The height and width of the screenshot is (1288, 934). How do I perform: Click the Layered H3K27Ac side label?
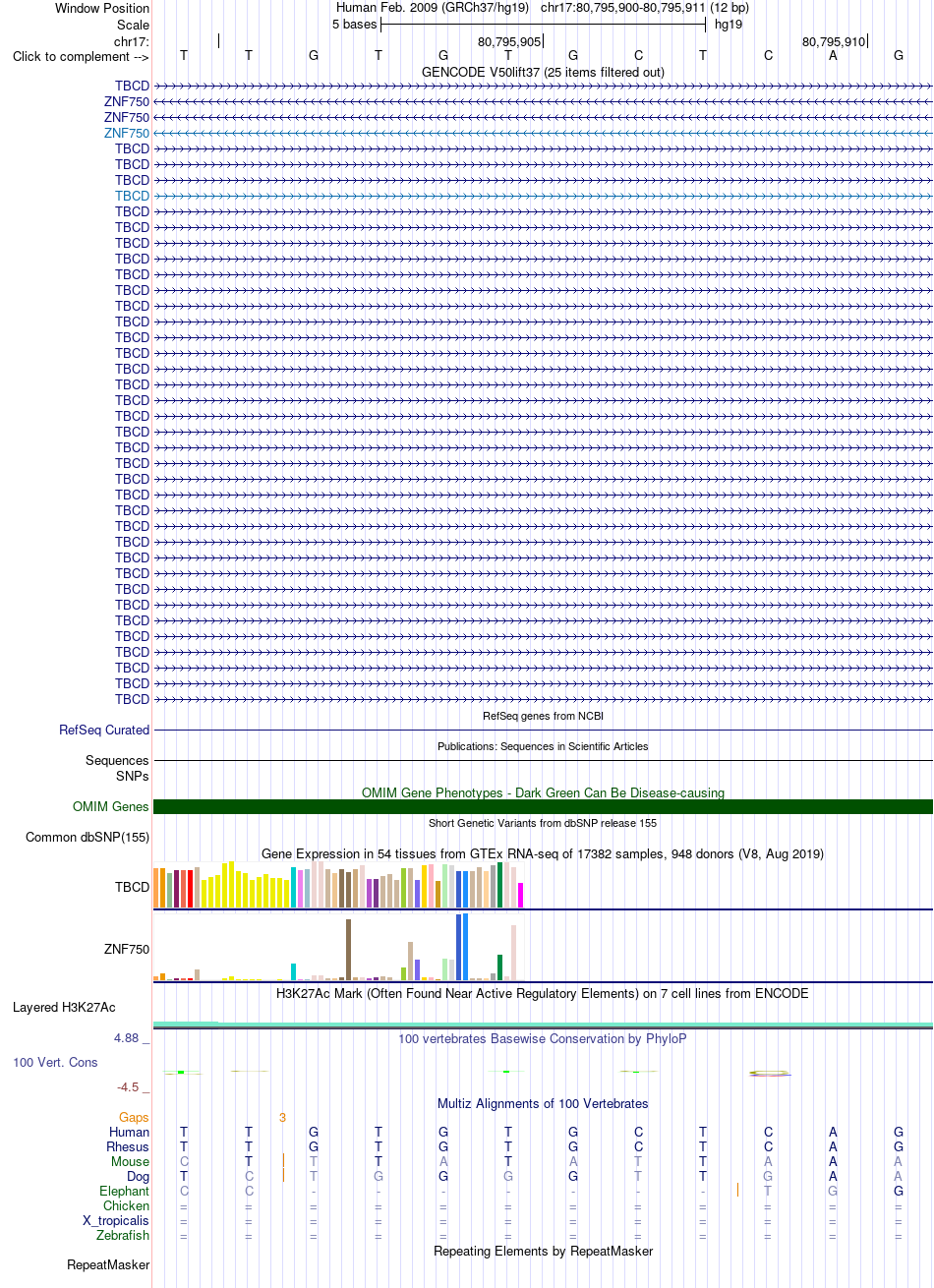click(x=64, y=1008)
